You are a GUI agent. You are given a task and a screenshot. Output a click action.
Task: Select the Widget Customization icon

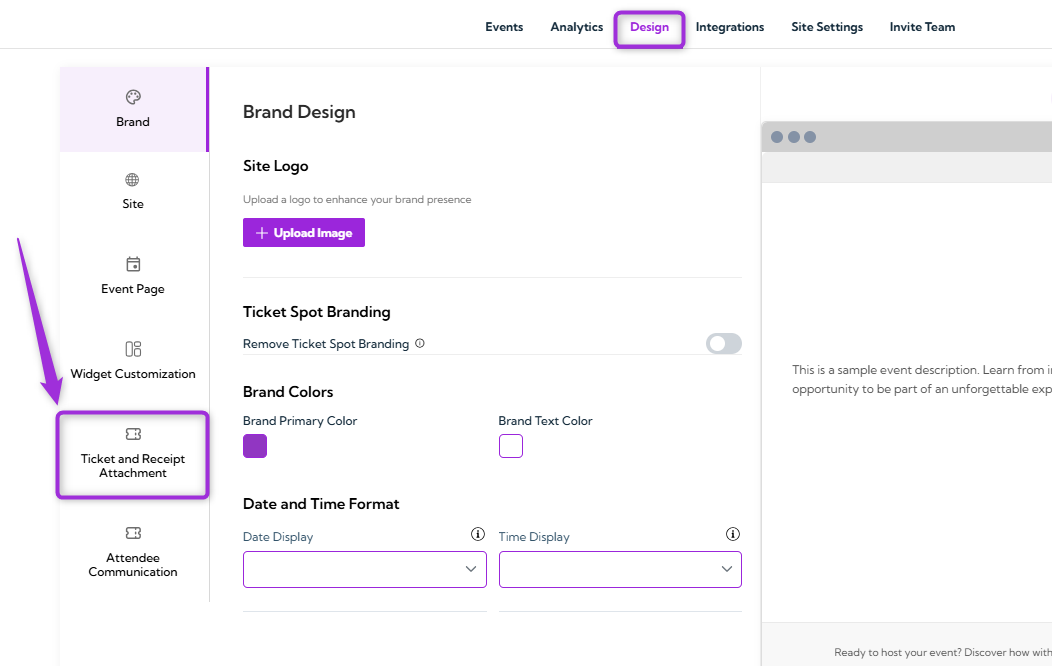(x=132, y=349)
